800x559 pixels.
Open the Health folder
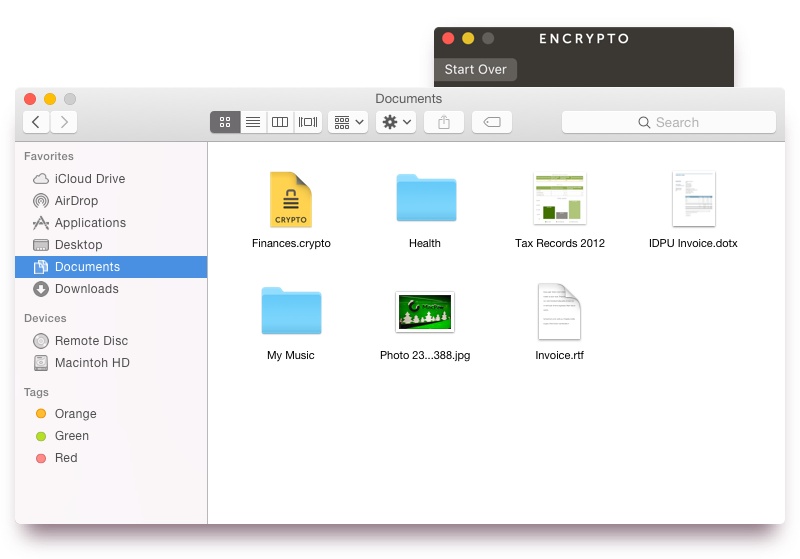point(425,198)
